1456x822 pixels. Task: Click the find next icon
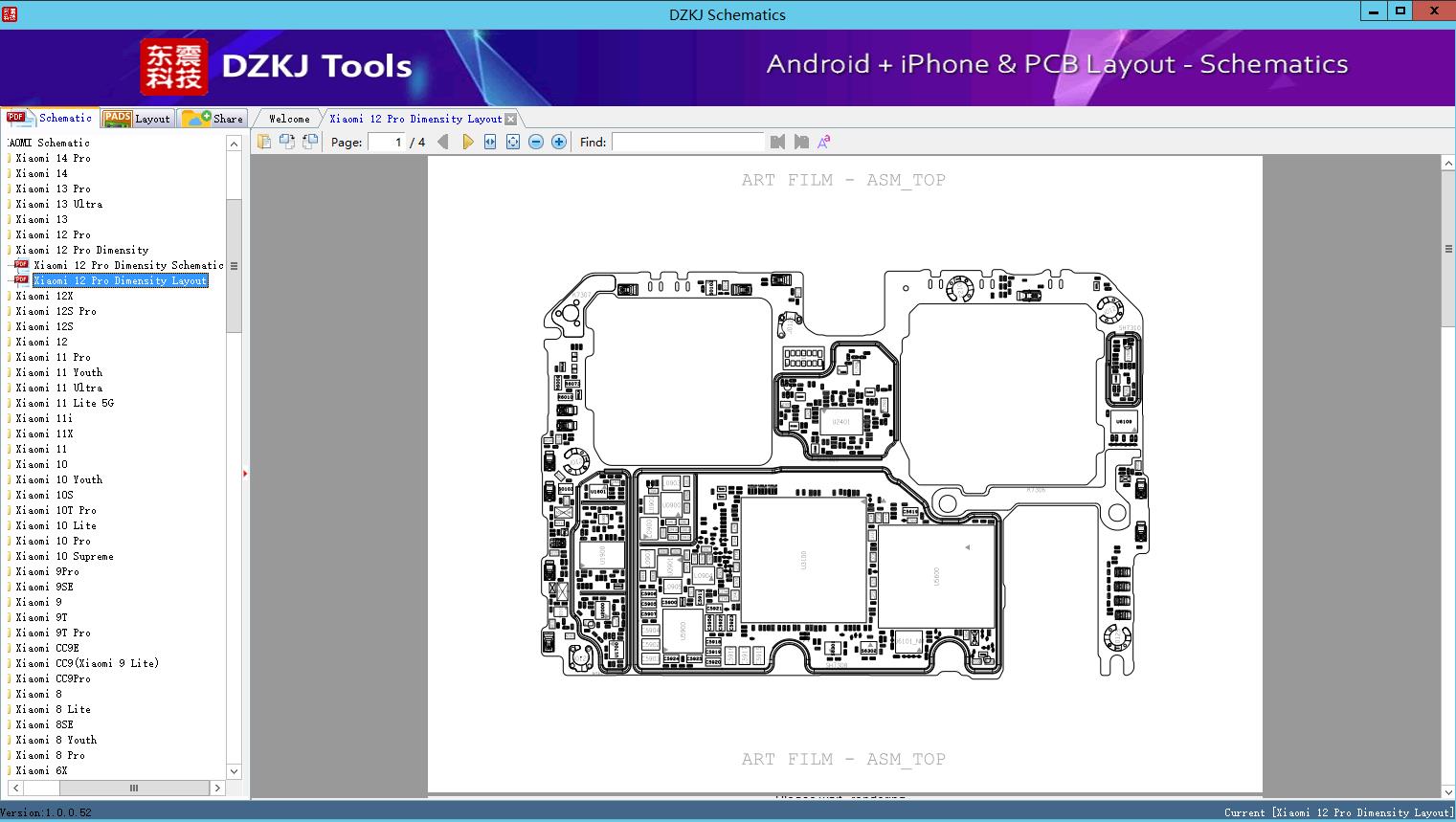(x=800, y=142)
